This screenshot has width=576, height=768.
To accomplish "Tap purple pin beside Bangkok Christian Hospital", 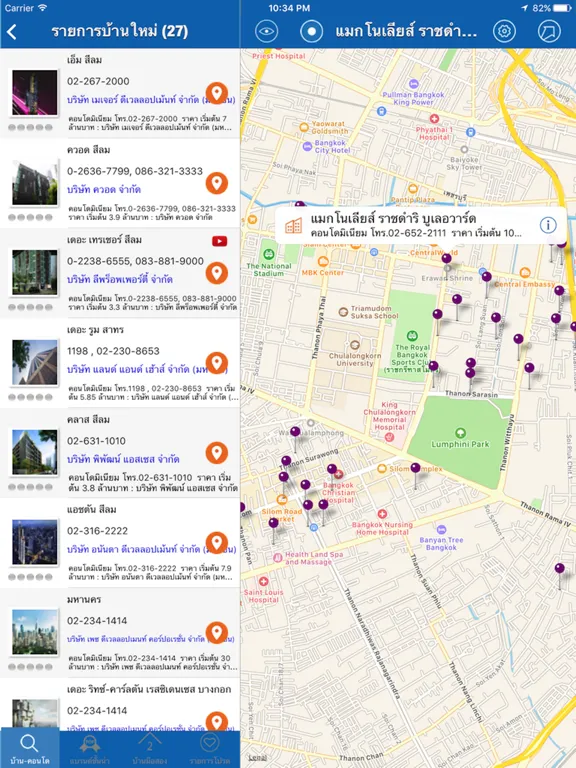I will point(332,469).
